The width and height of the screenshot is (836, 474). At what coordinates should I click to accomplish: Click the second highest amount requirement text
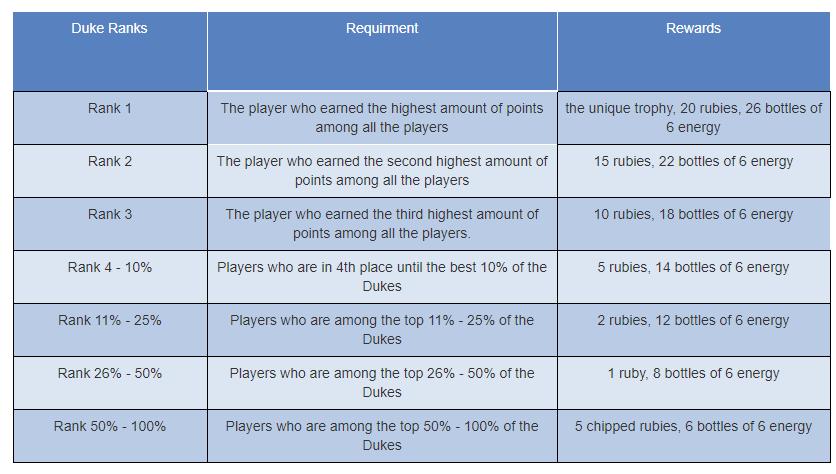(382, 171)
